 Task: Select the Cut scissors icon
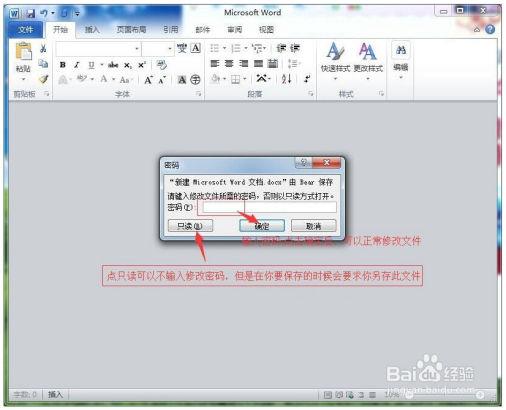43,49
